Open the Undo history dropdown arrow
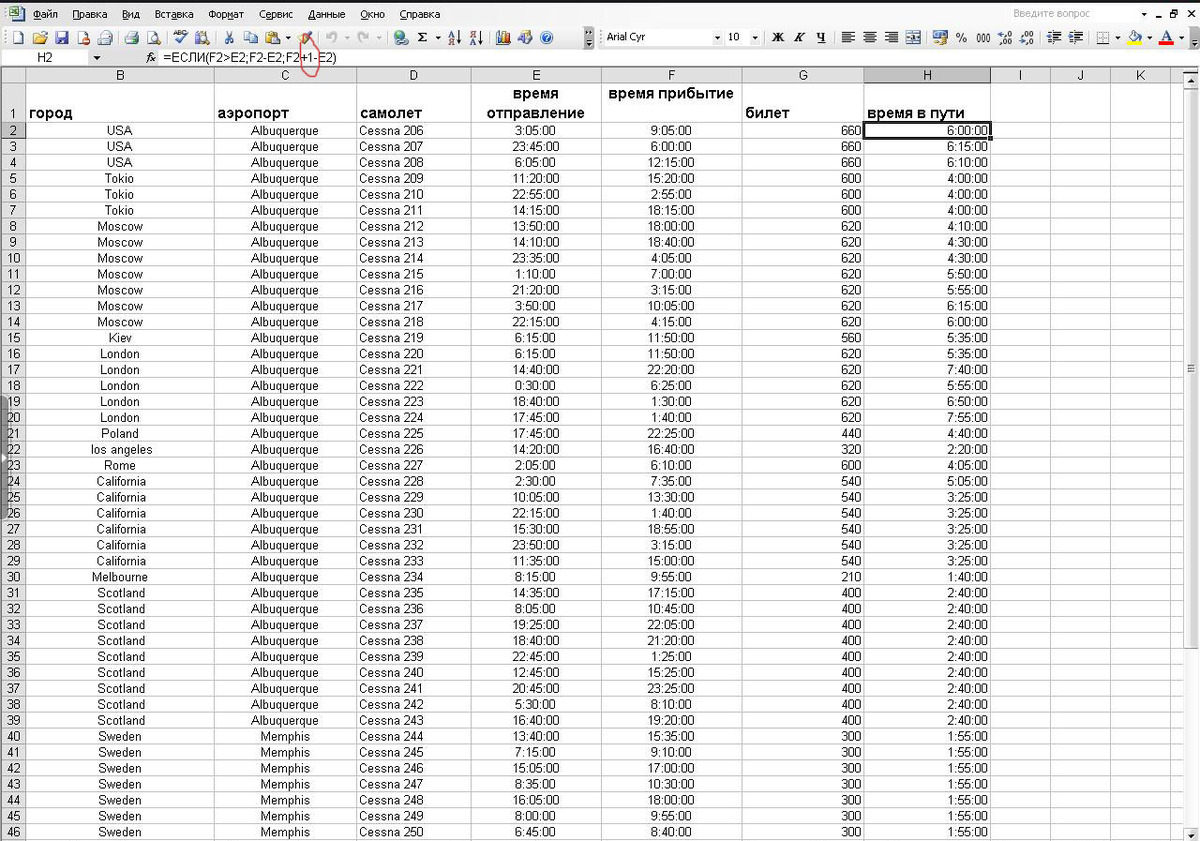The height and width of the screenshot is (841, 1200). [x=347, y=37]
